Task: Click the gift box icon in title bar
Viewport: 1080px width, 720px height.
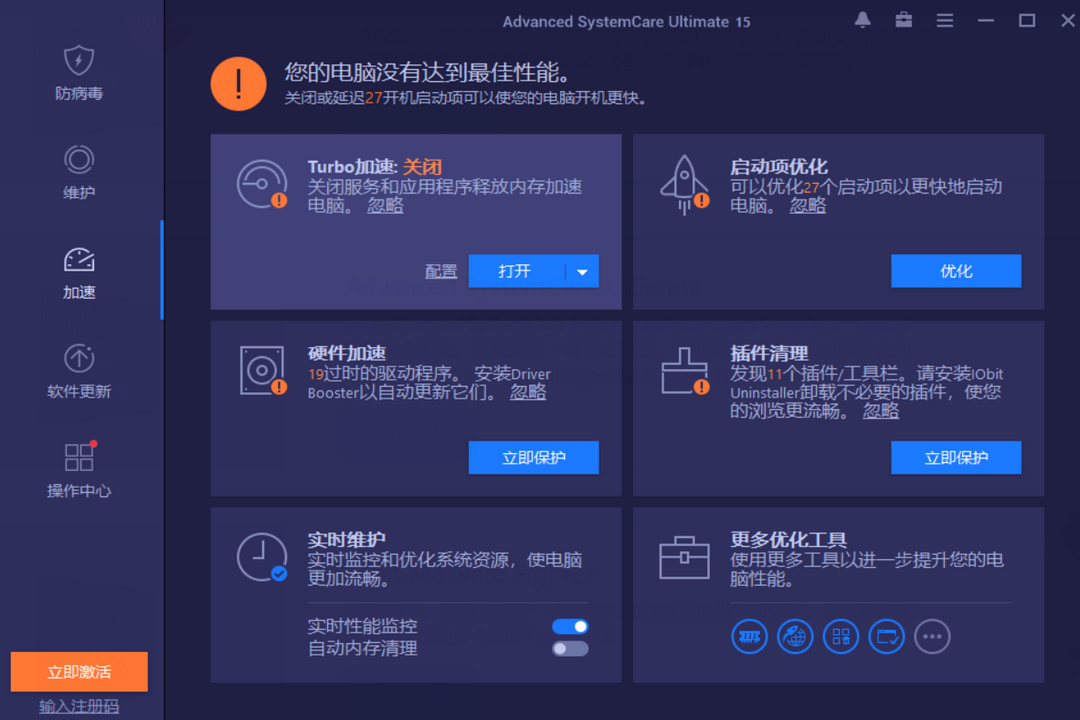Action: (904, 19)
